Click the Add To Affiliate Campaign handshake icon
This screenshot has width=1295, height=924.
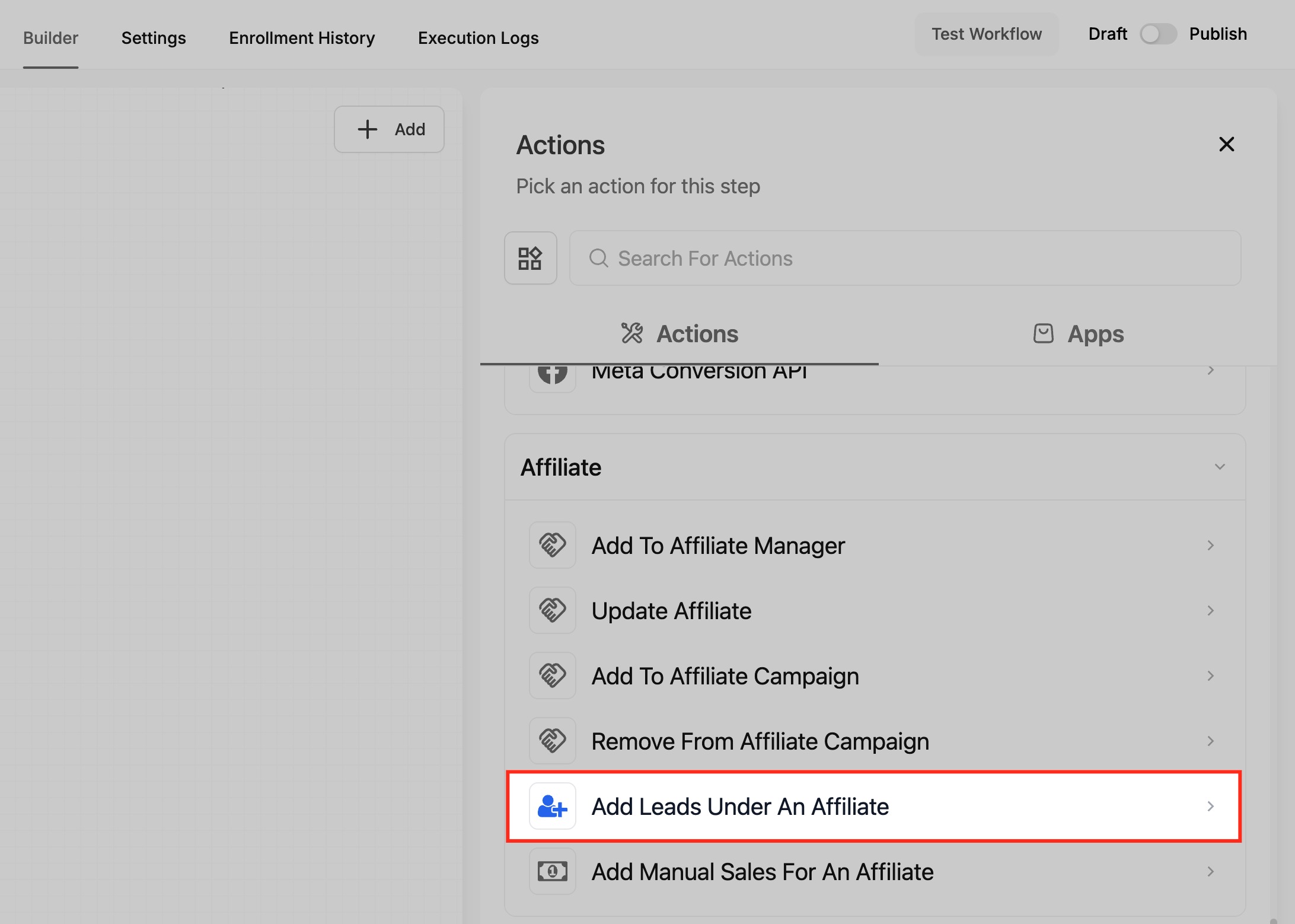coord(552,676)
